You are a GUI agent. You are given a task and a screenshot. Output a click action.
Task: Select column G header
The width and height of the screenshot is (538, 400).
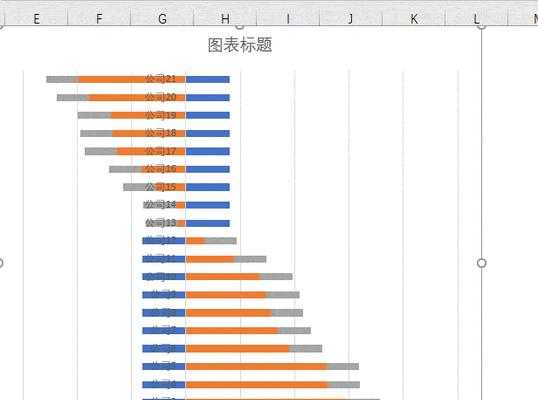(x=162, y=19)
